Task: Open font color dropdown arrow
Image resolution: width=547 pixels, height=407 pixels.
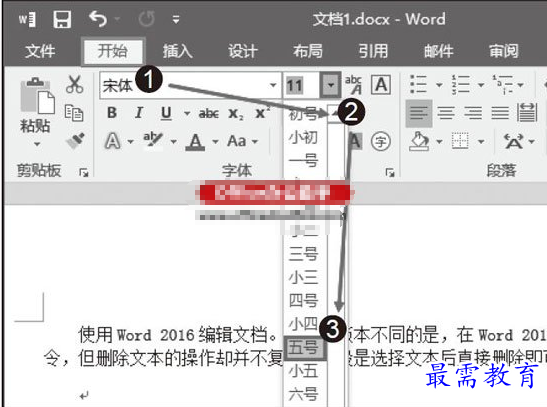Action: click(215, 142)
